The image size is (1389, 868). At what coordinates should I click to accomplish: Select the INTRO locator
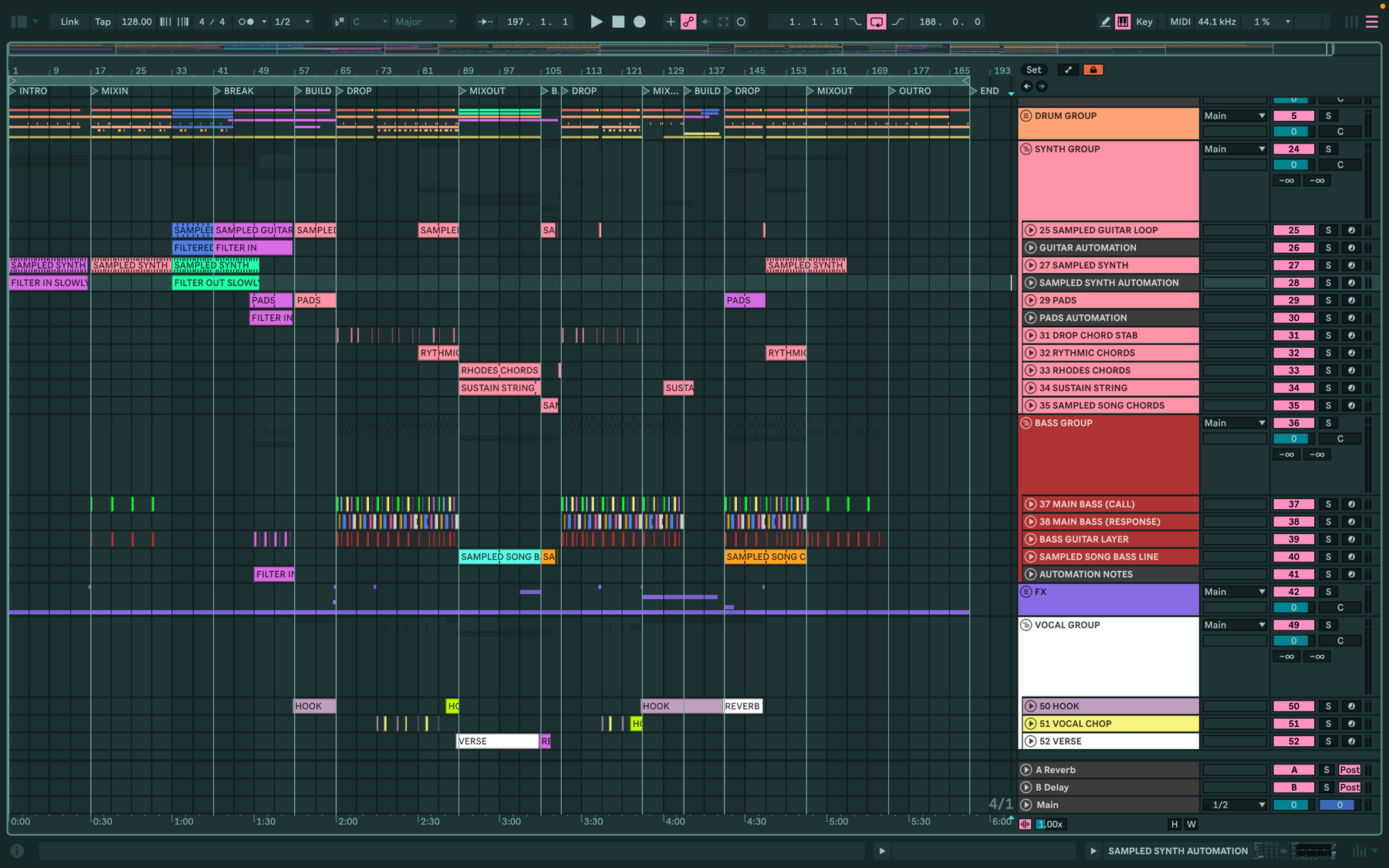point(29,91)
